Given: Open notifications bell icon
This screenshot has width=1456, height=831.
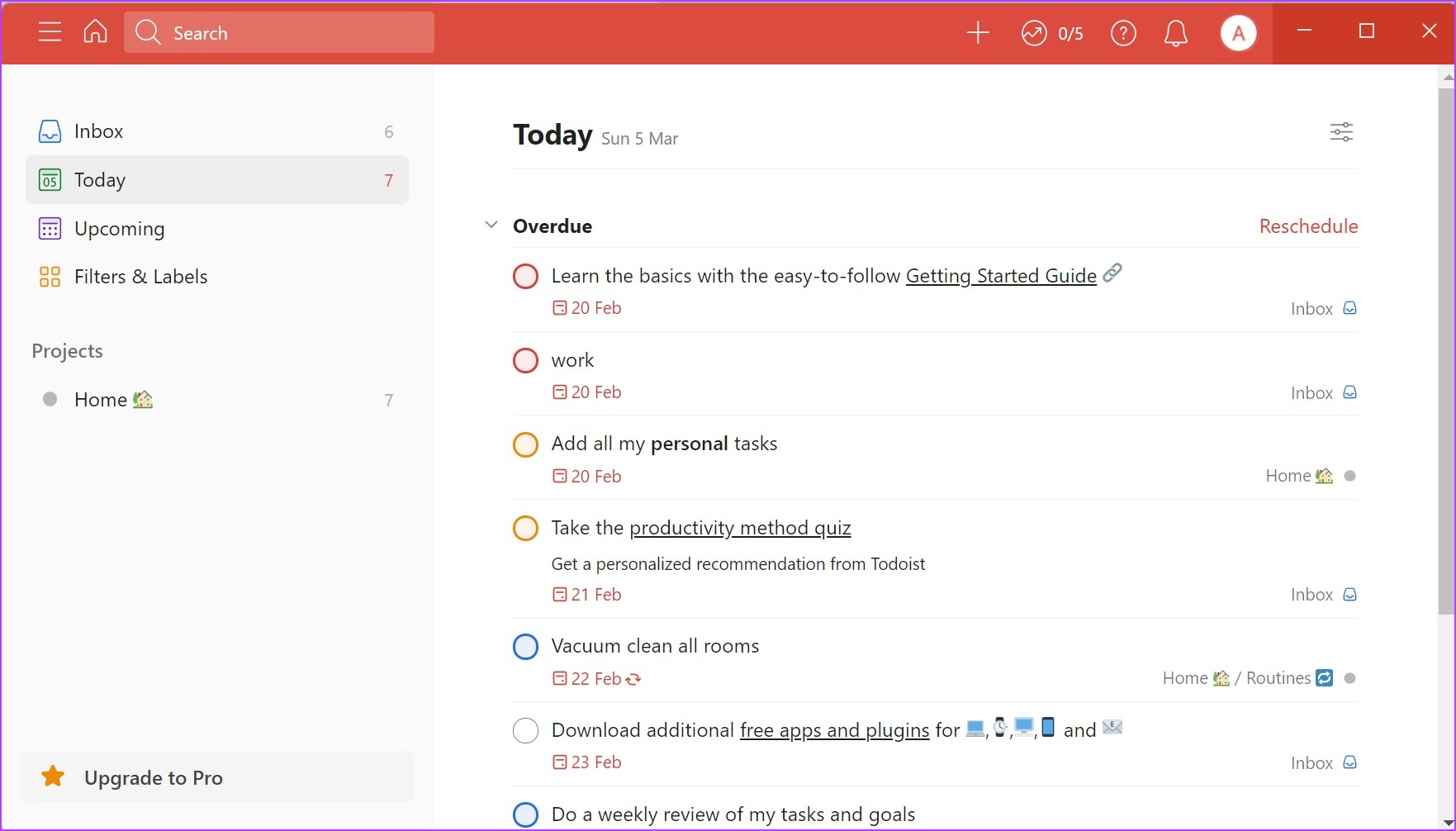Looking at the screenshot, I should 1175,33.
